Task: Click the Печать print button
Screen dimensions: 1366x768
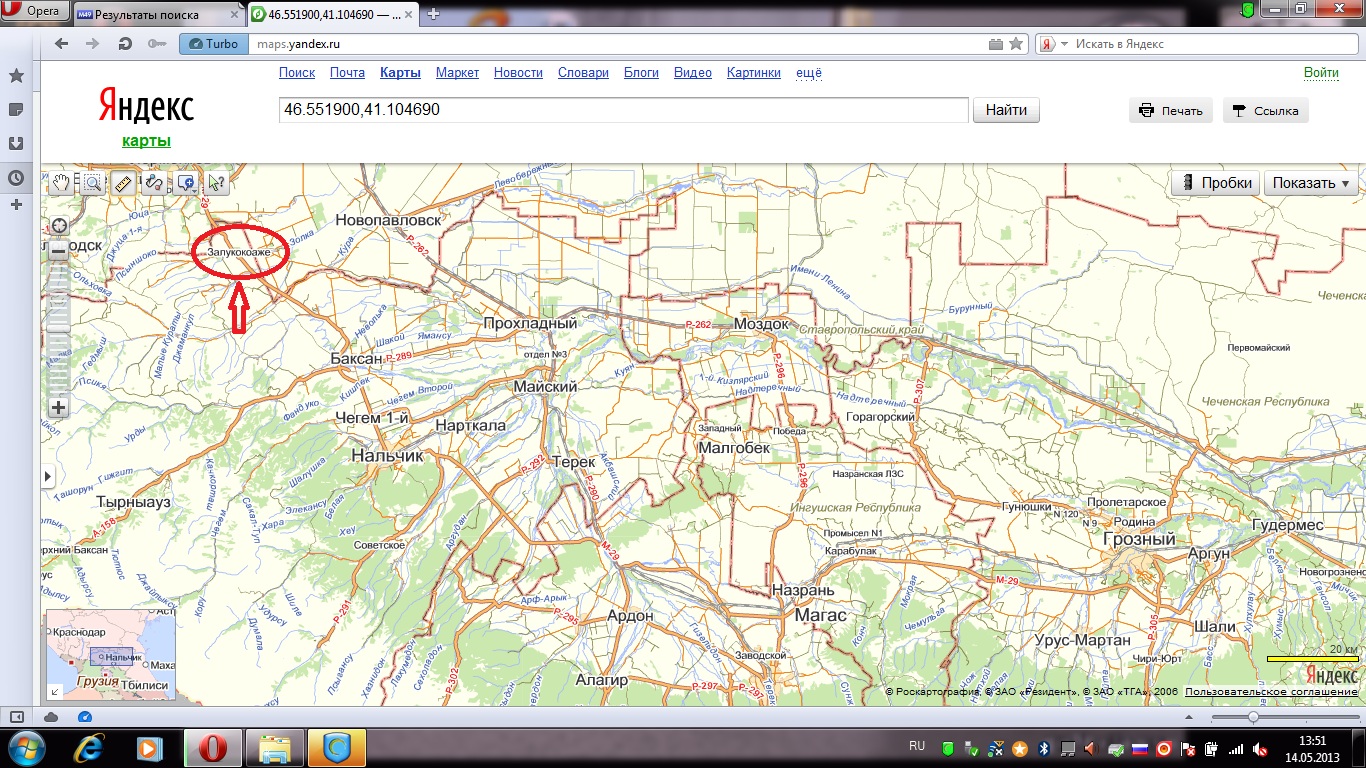Action: coord(1171,111)
